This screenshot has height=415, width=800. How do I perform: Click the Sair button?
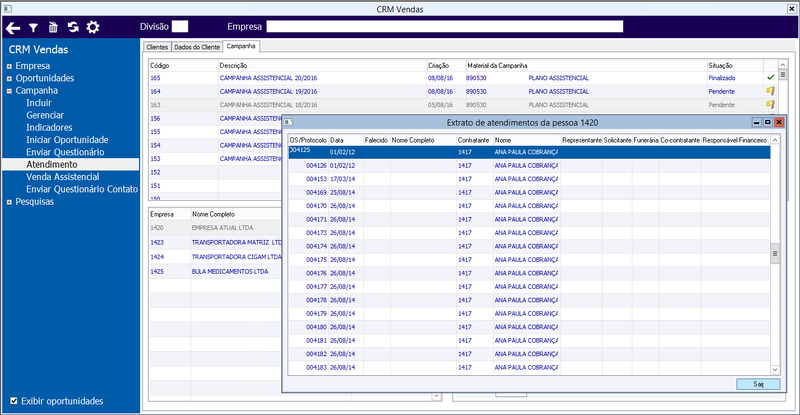(758, 384)
